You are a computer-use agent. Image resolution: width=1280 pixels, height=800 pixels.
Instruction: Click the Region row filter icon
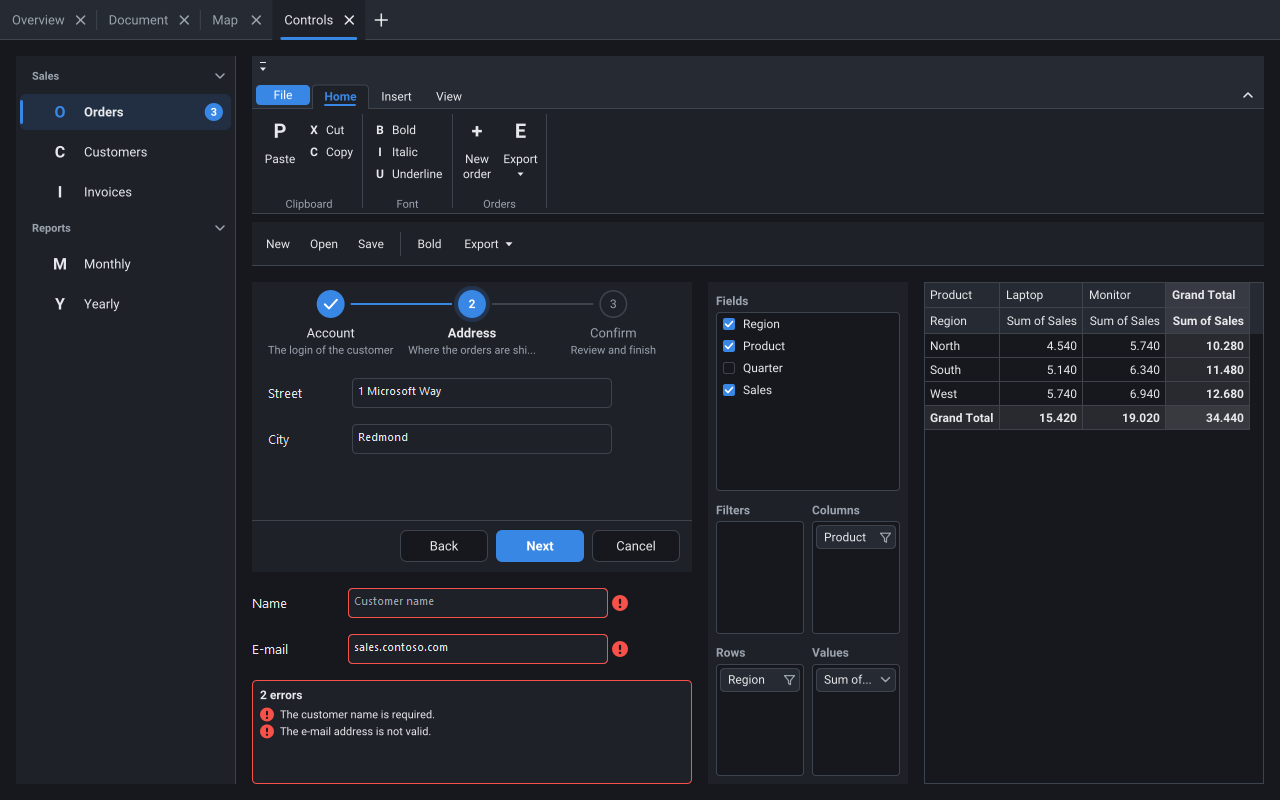pyautogui.click(x=789, y=680)
